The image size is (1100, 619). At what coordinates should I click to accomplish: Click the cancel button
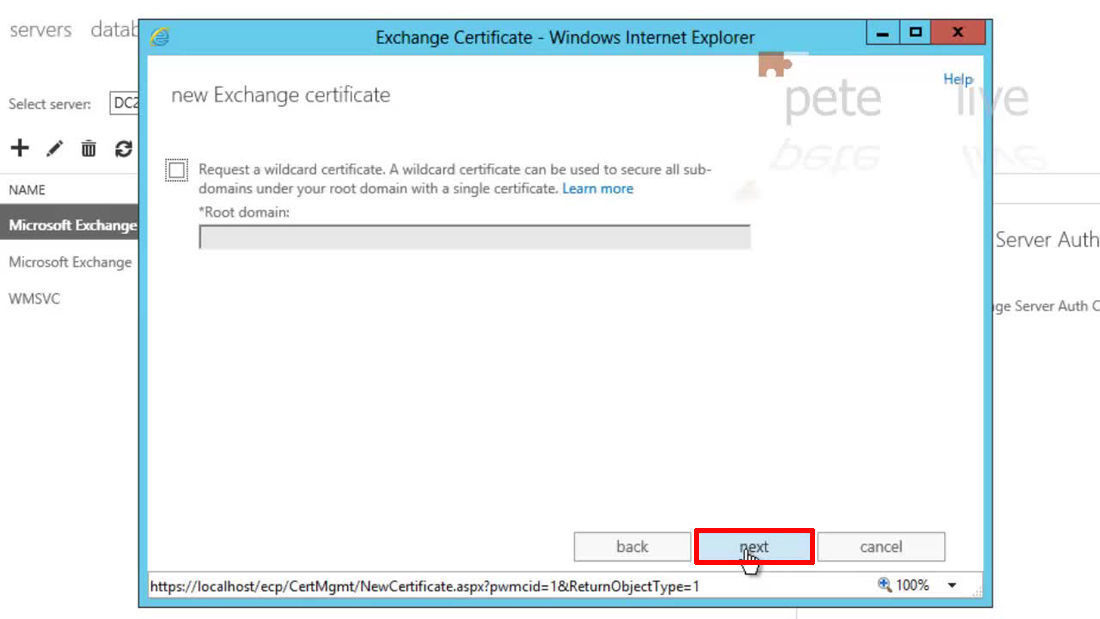pos(881,547)
